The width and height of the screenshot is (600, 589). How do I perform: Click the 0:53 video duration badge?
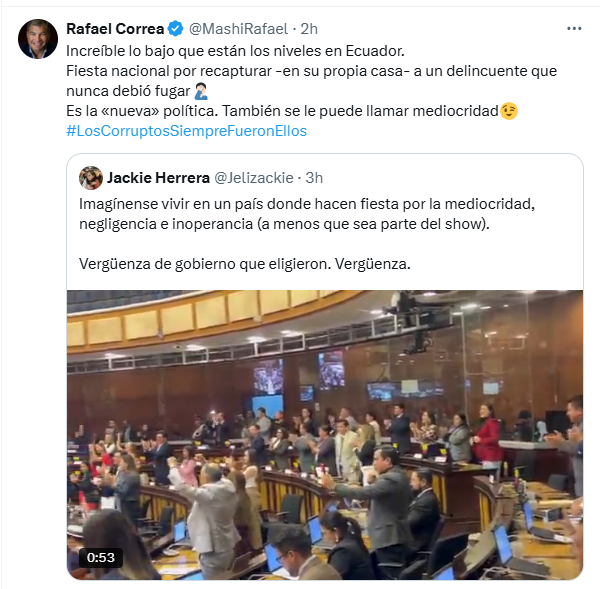click(x=101, y=558)
